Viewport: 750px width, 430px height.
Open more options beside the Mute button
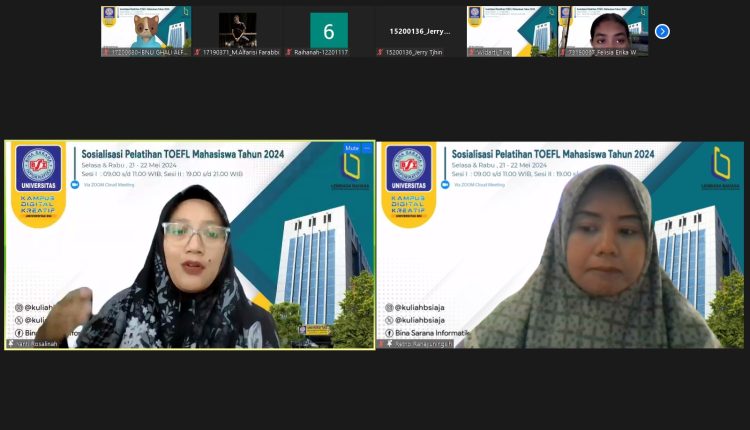[x=367, y=148]
